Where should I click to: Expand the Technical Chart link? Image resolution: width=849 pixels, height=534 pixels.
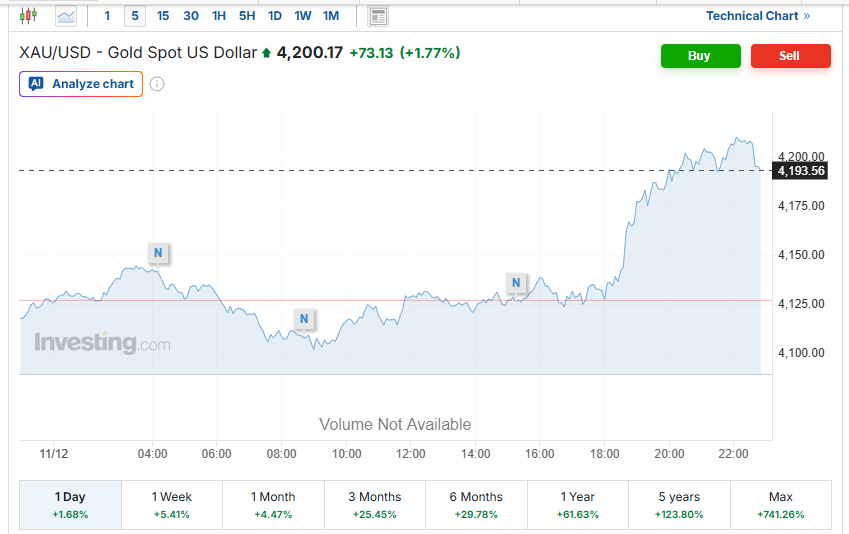pyautogui.click(x=757, y=16)
